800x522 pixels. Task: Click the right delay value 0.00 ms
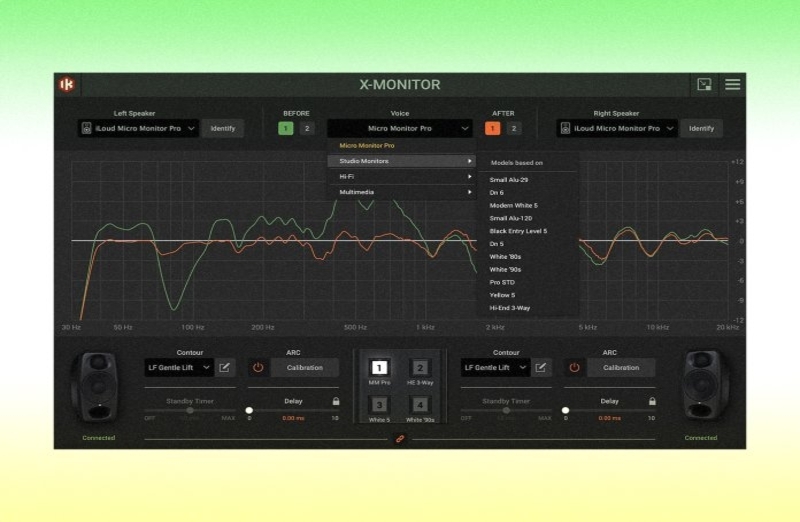[x=610, y=418]
